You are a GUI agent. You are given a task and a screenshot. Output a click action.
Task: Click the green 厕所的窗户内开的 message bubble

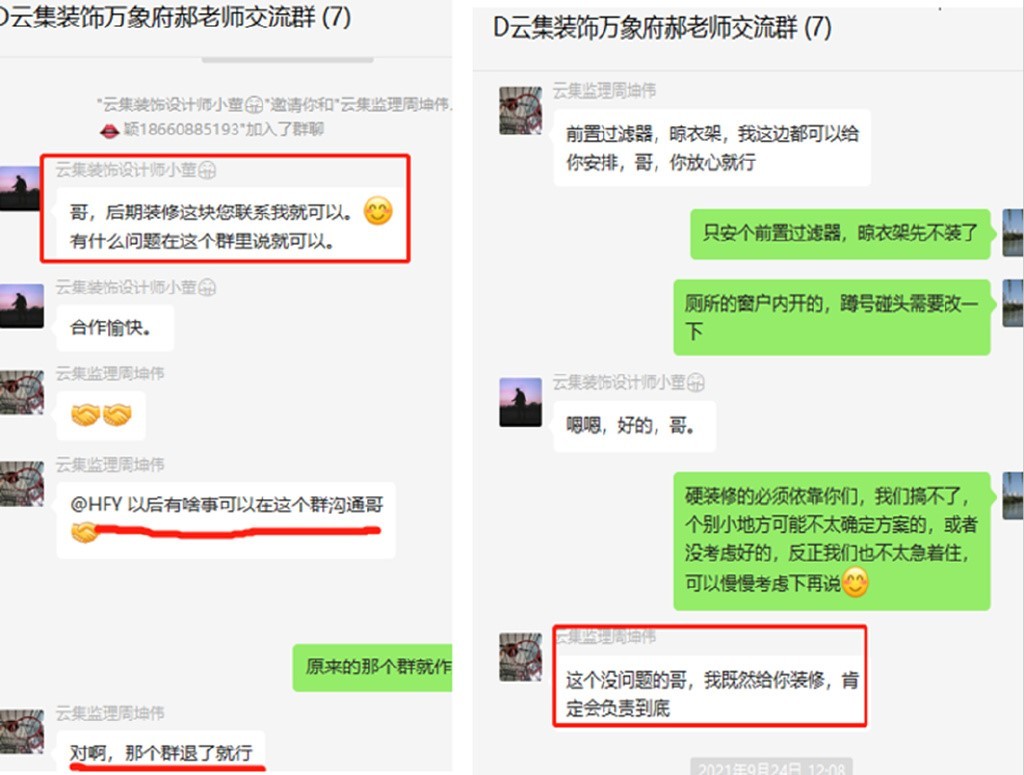831,317
